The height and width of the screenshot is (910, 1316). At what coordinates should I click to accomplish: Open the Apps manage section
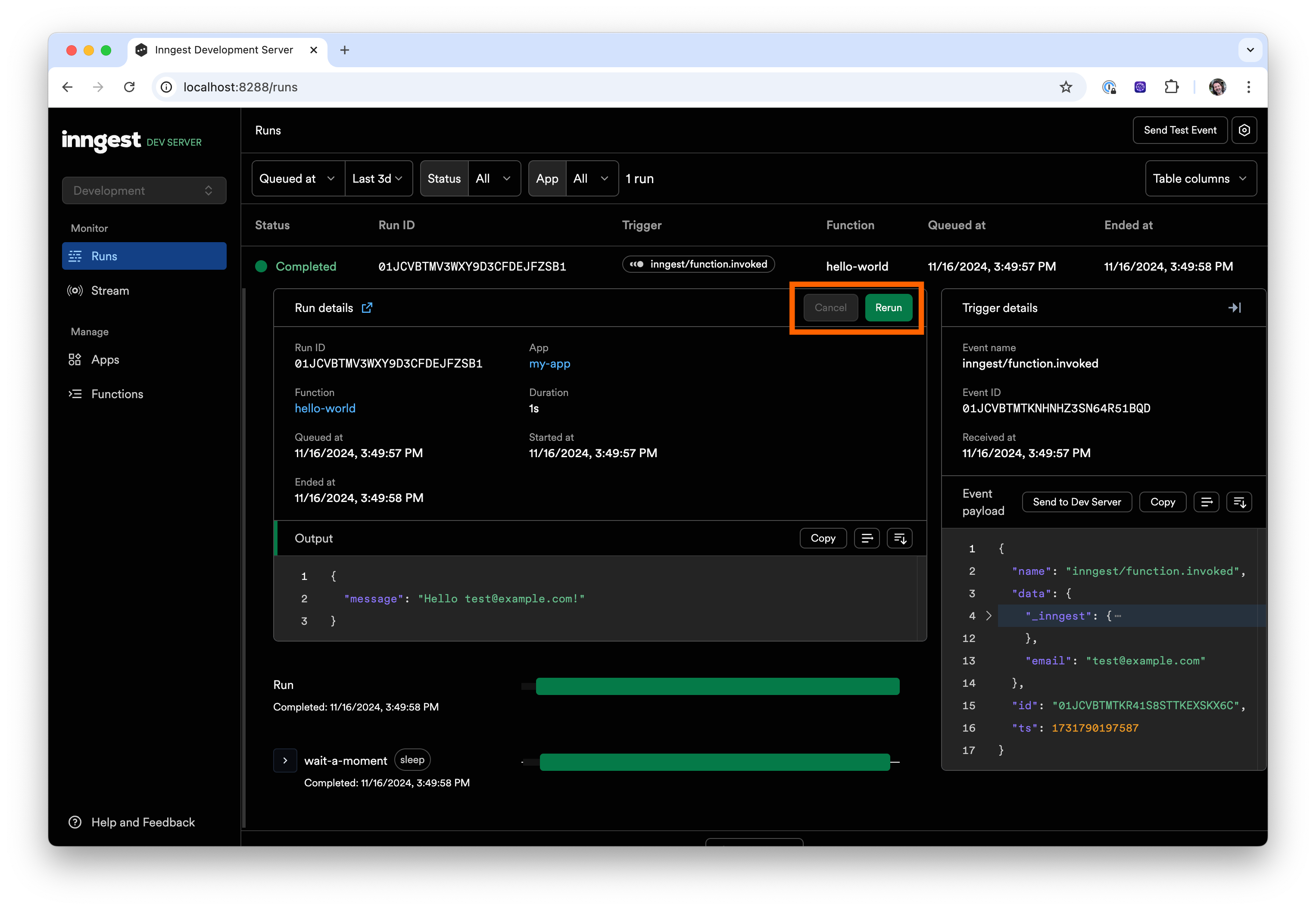[x=105, y=360]
